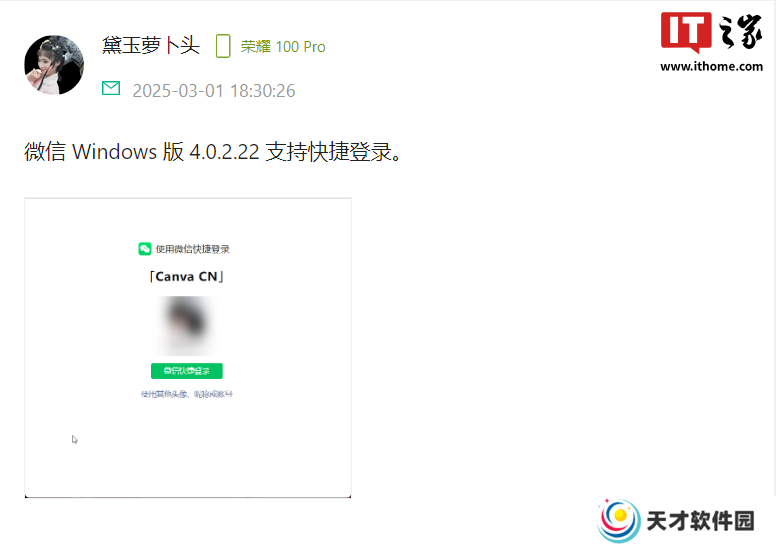Viewport: 776px width, 546px height.
Task: Click the 使用微信快捷登录 heading text
Action: pos(193,249)
